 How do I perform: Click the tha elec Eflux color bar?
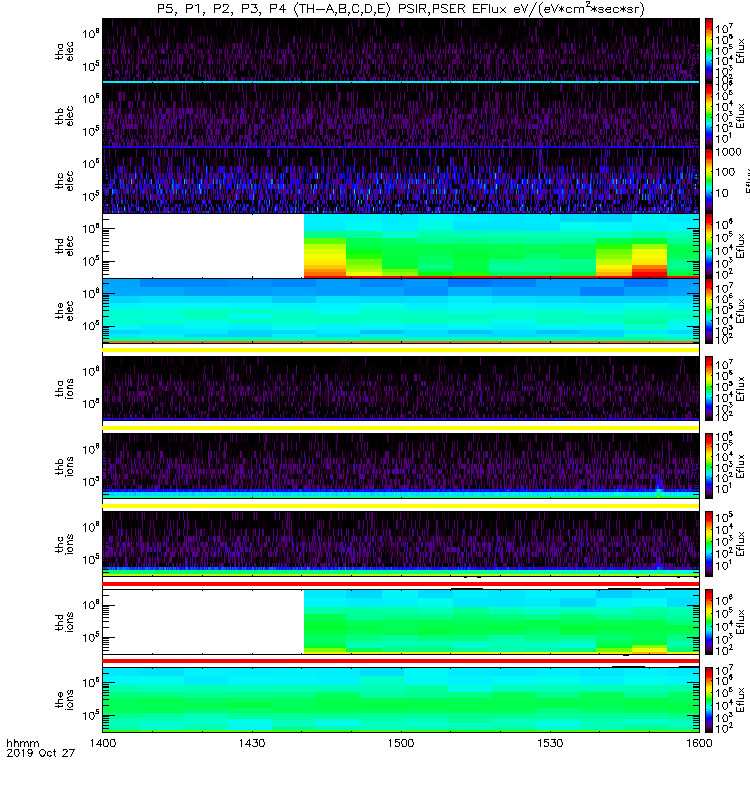[x=709, y=50]
